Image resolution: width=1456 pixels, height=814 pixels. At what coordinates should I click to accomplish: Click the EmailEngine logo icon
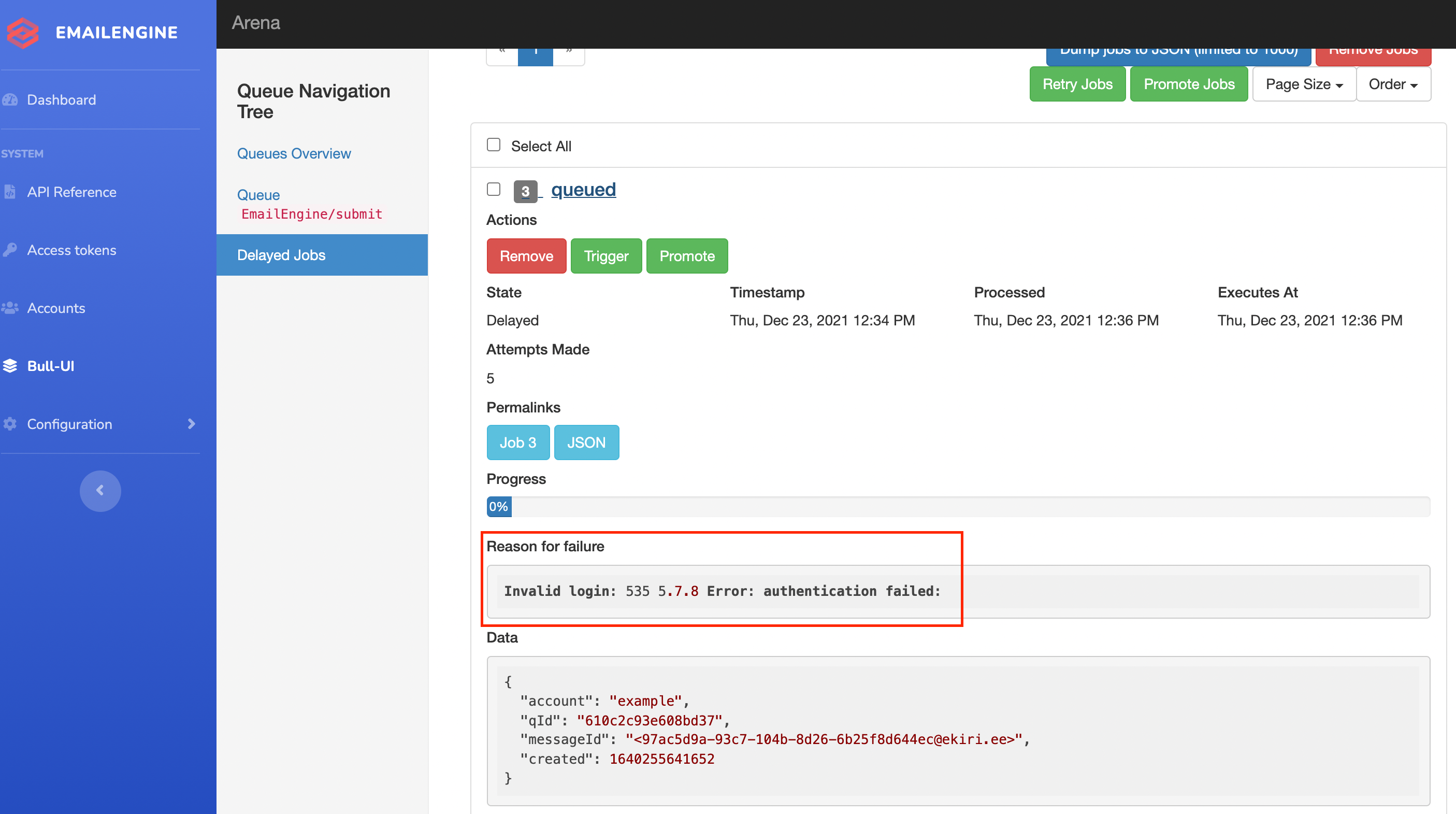tap(23, 32)
